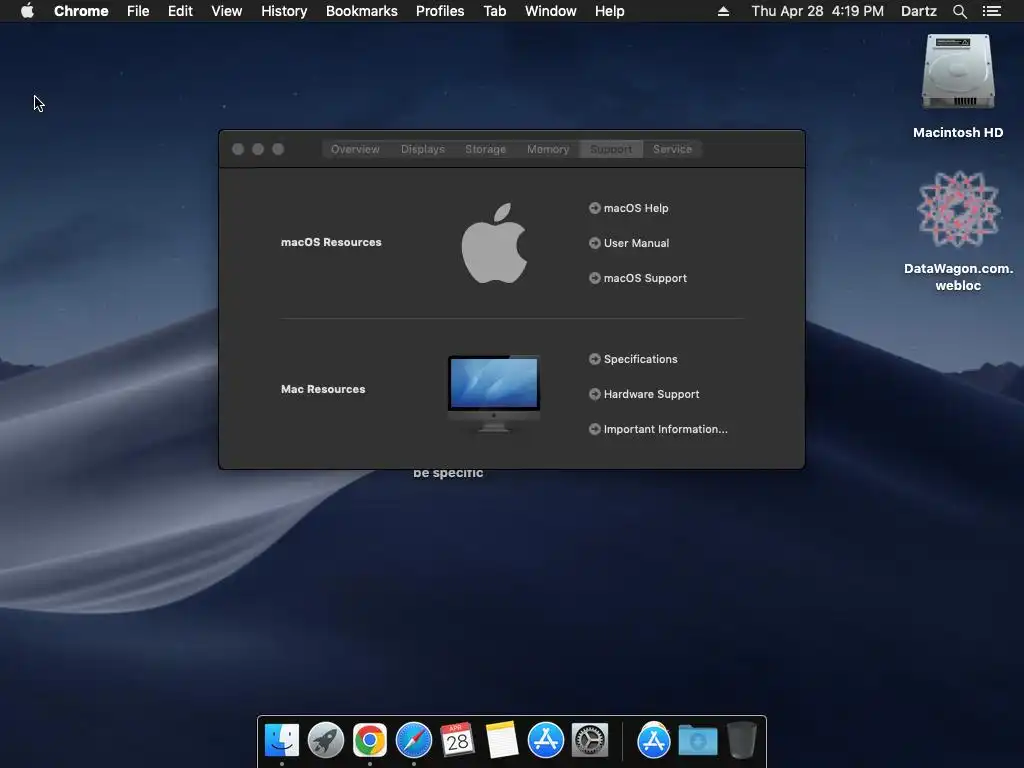This screenshot has height=768, width=1024.
Task: Click the iMac picture in Mac Resources
Action: coord(494,393)
